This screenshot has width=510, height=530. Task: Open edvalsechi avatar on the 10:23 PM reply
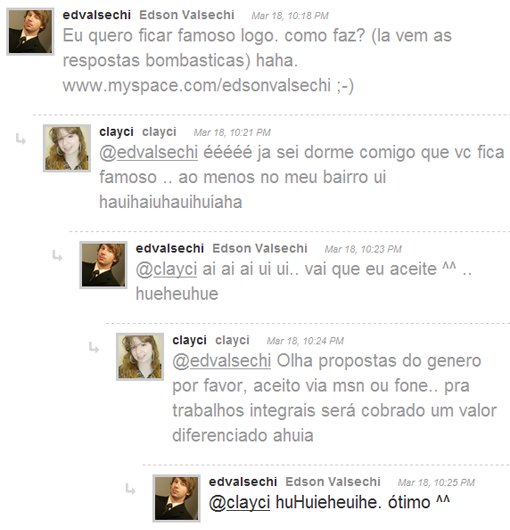(103, 265)
